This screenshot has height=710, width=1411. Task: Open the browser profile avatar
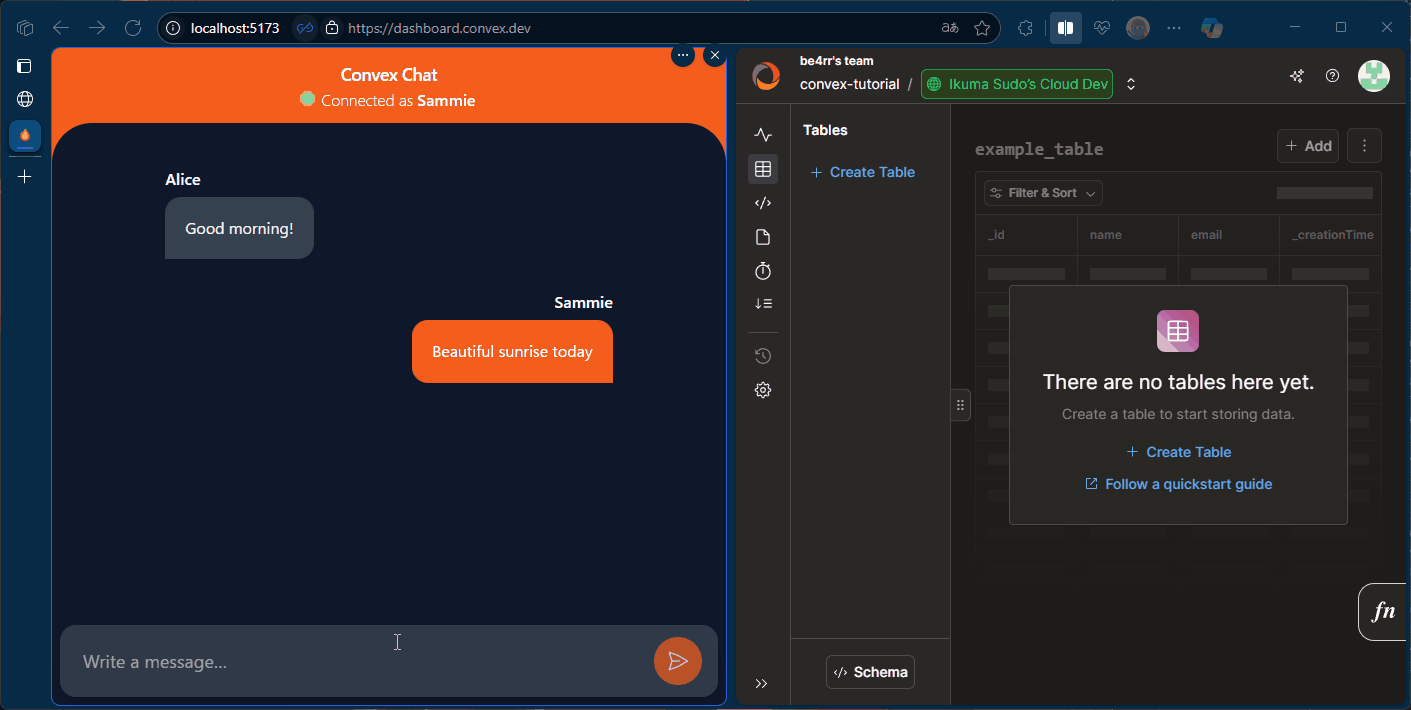point(1138,28)
